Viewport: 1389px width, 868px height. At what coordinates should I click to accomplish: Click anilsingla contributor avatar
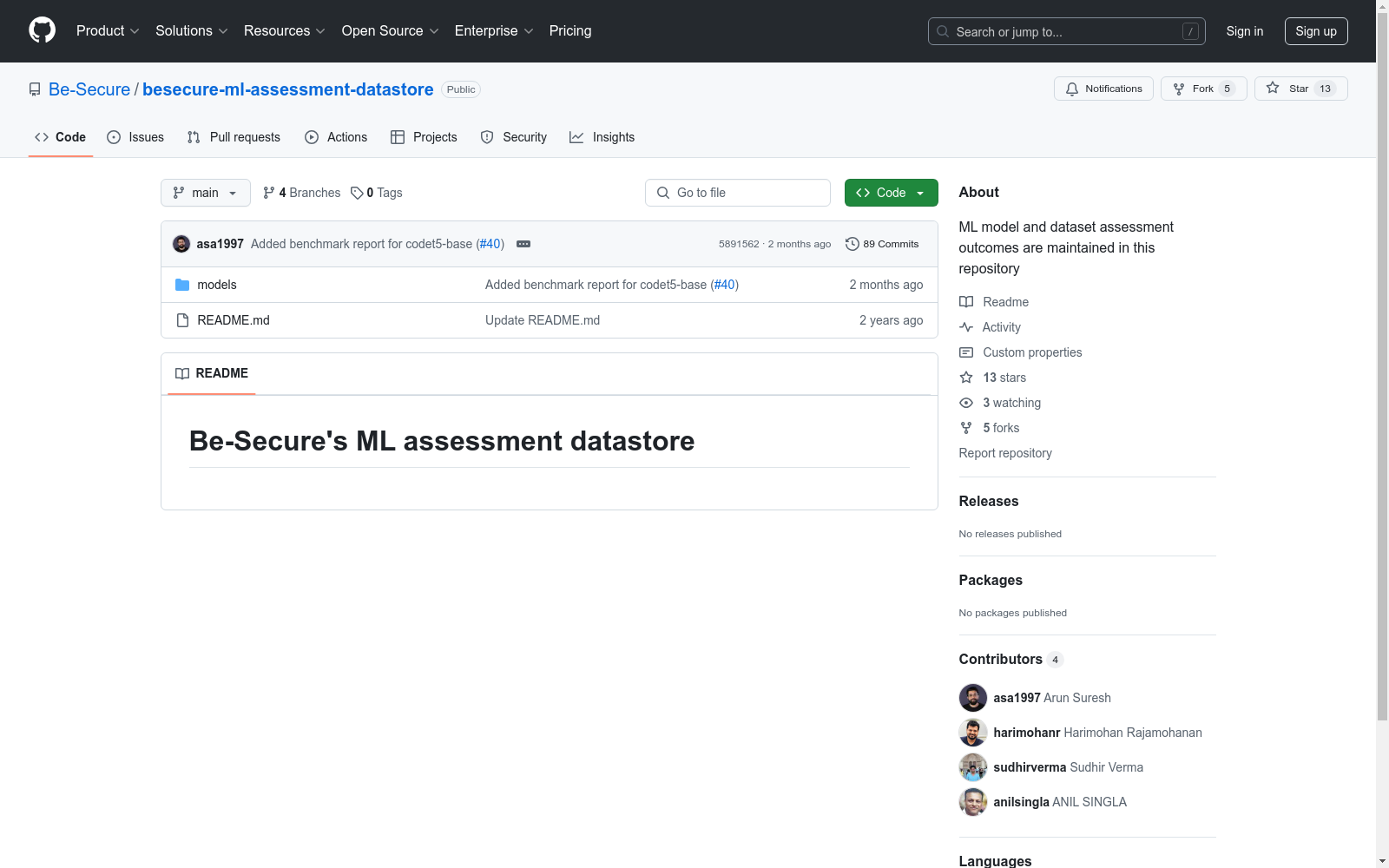coord(973,802)
